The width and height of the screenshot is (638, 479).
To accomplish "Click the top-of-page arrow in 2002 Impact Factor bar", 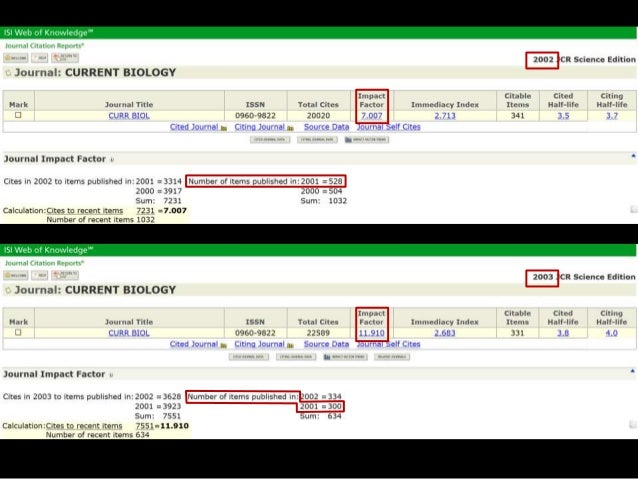I will click(633, 156).
